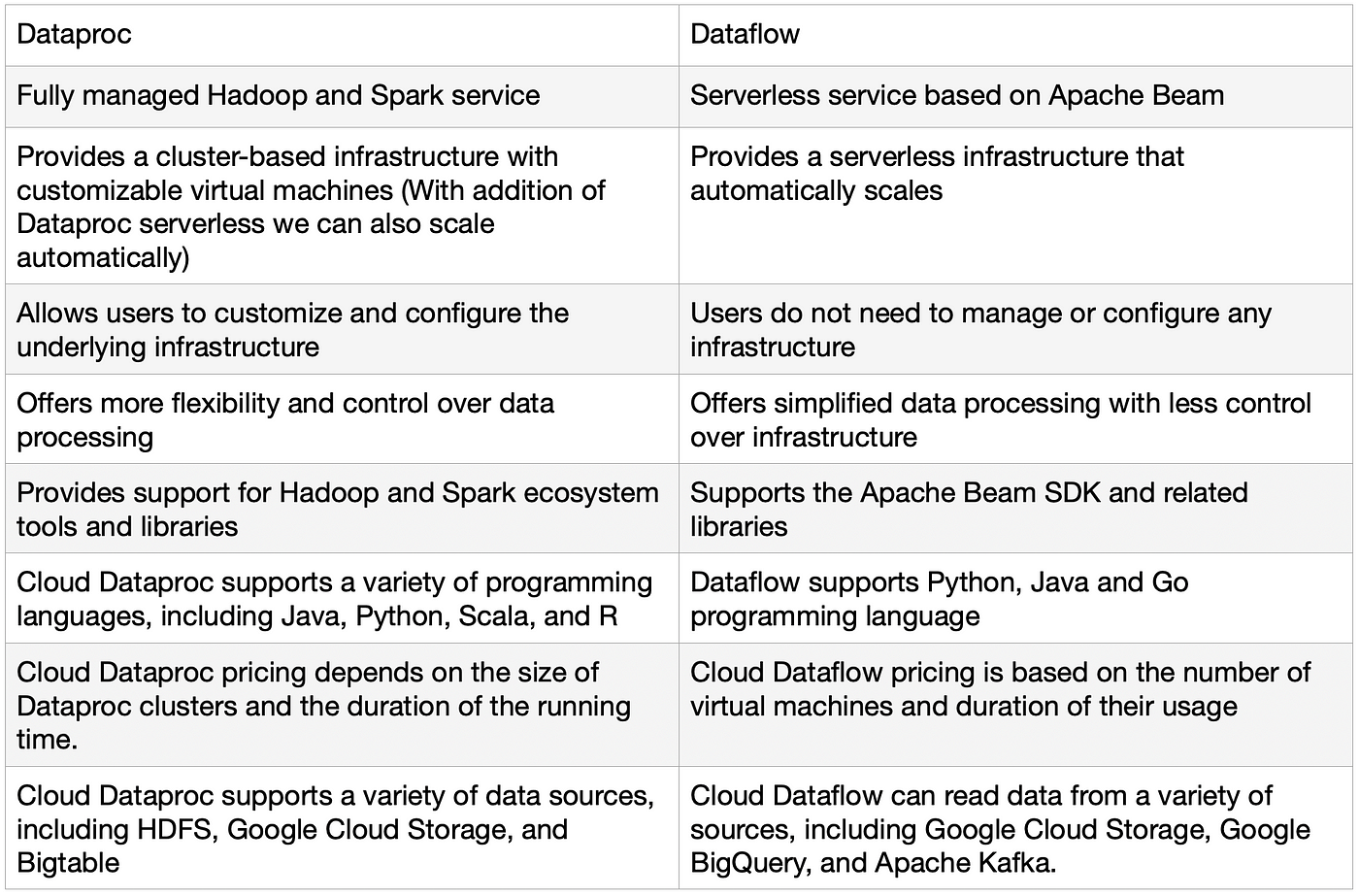
Task: Click the 'Offers more flexibility and control' cell
Action: tap(342, 418)
